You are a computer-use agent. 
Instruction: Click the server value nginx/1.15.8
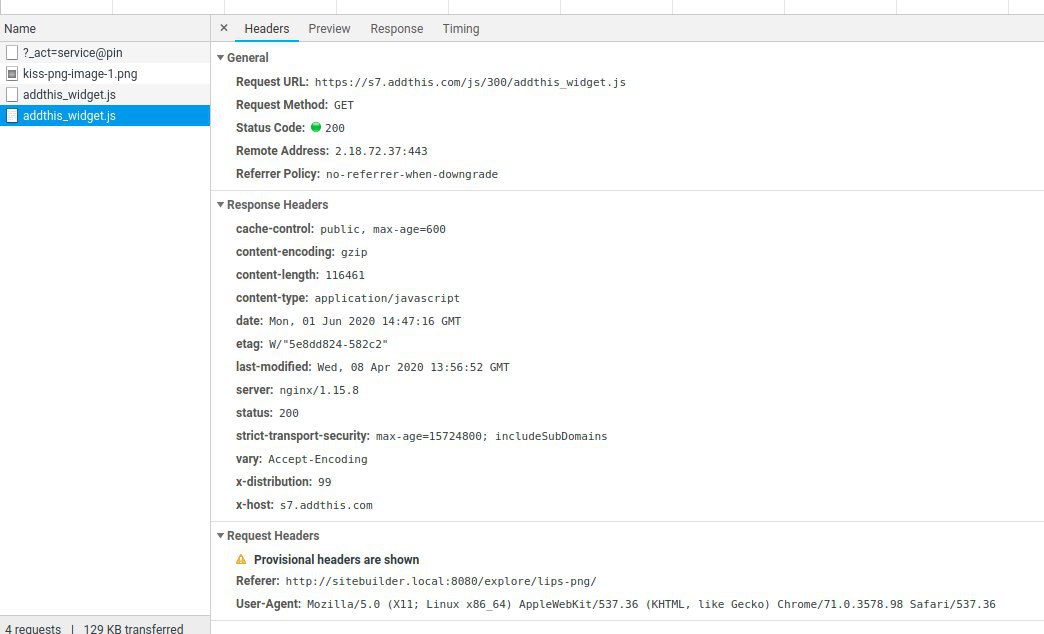(319, 390)
